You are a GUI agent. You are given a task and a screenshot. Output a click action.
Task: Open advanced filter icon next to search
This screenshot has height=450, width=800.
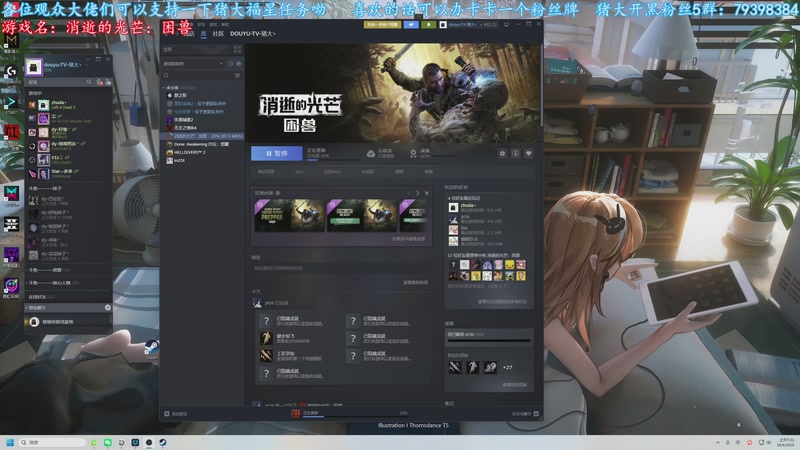237,76
